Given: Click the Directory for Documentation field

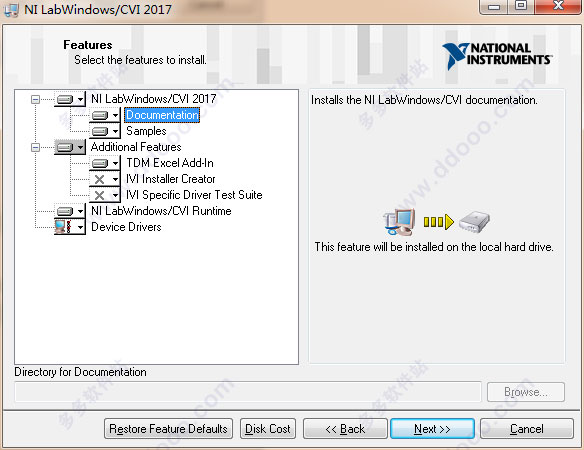Looking at the screenshot, I should (248, 392).
